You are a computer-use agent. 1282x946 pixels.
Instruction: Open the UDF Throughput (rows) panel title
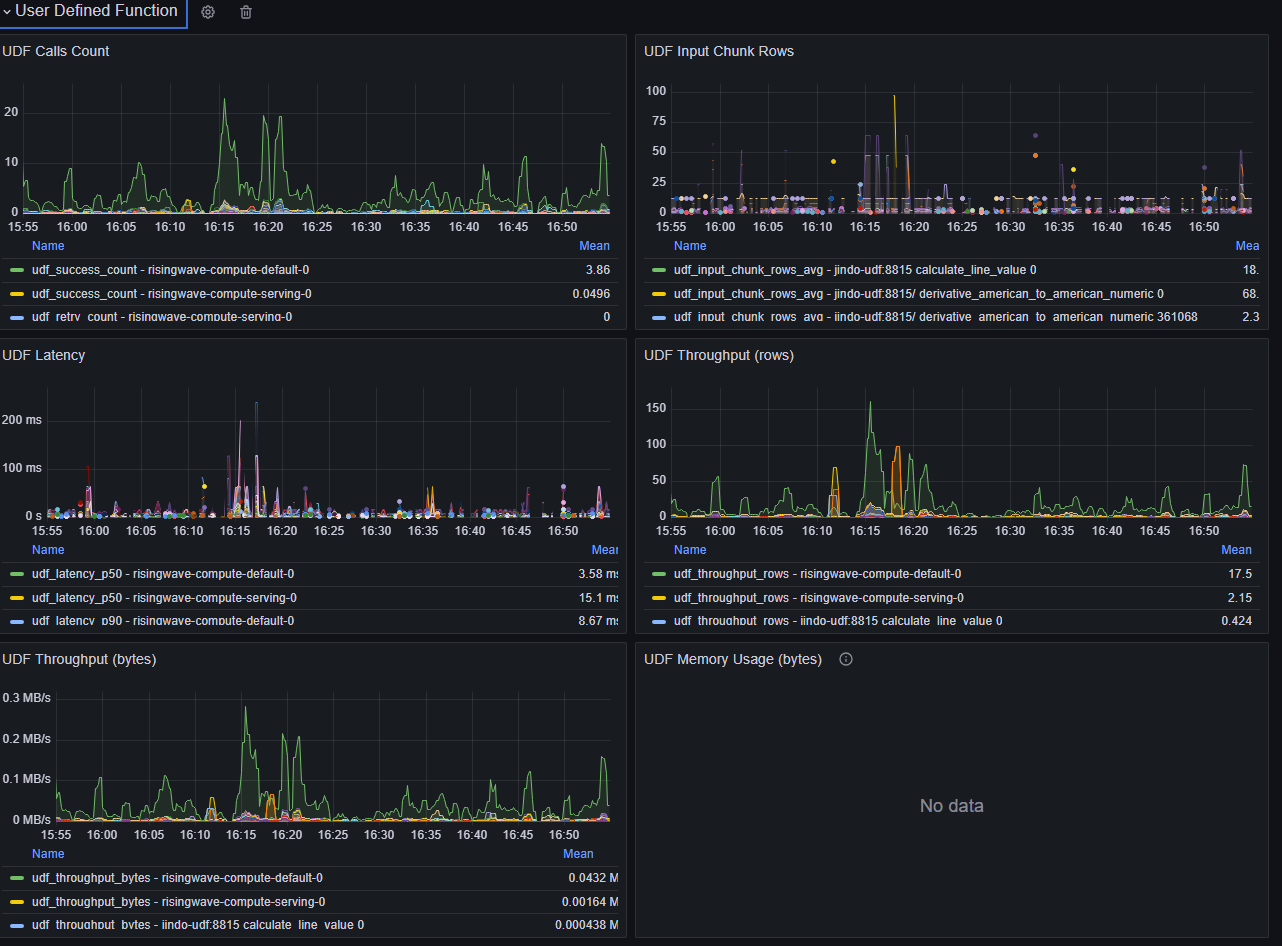[x=719, y=355]
